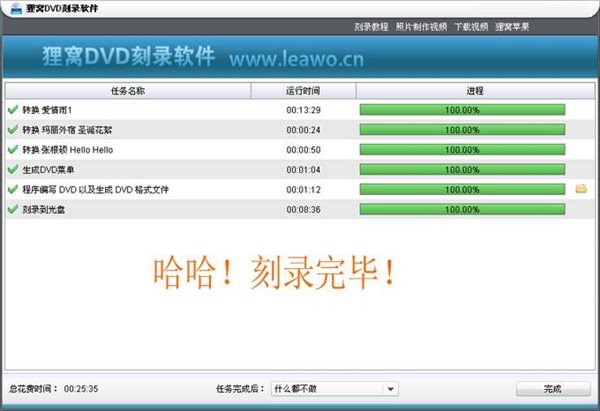Click the www.leawo.cn banner URL

(297, 59)
